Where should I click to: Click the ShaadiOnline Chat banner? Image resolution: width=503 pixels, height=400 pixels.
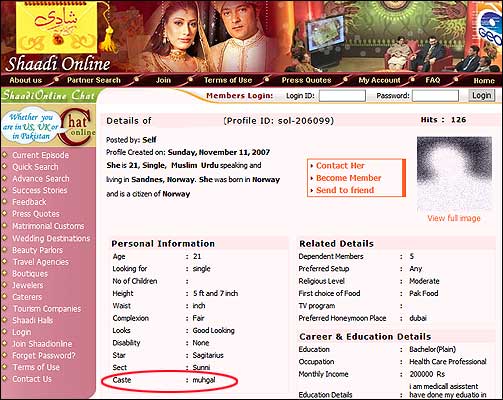(x=48, y=96)
